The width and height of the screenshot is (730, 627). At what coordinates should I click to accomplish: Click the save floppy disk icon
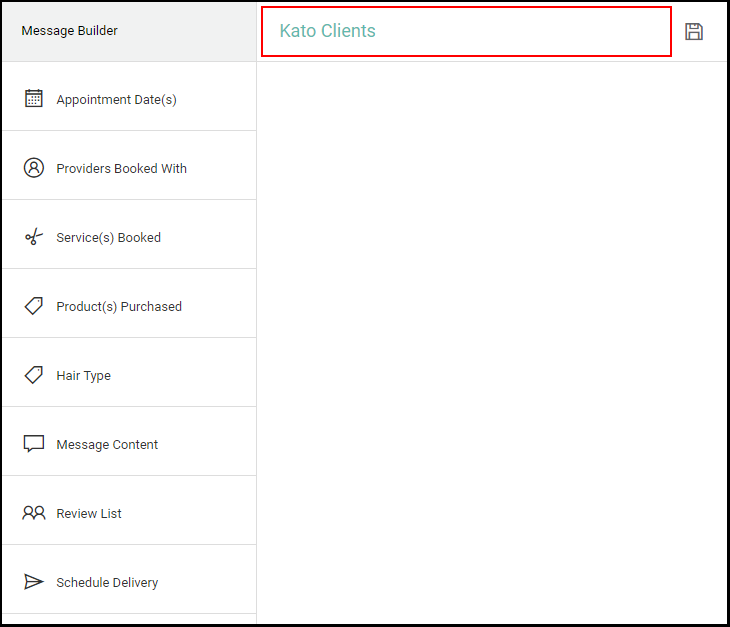click(x=694, y=32)
